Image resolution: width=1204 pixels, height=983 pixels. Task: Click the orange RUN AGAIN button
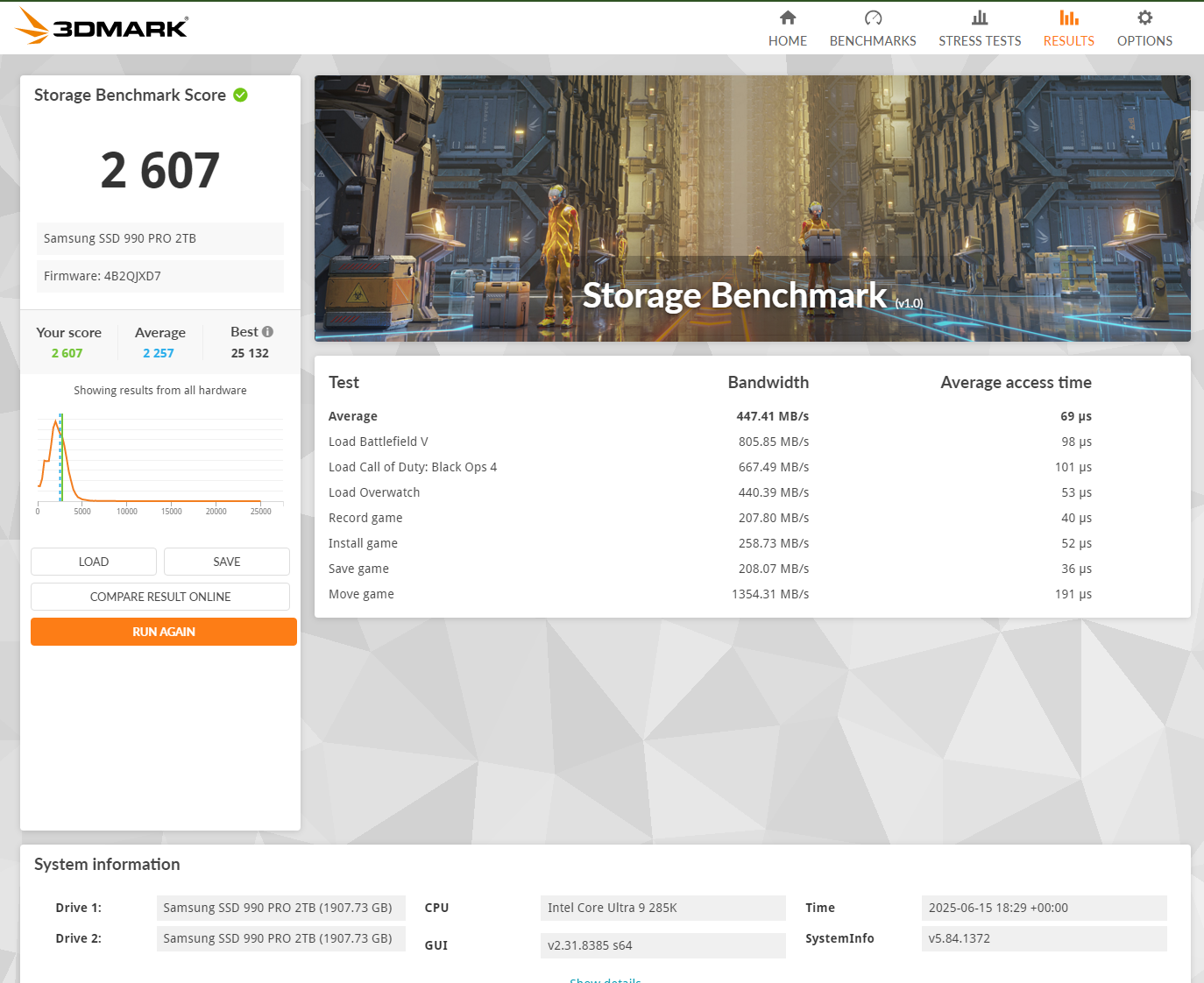coord(163,632)
